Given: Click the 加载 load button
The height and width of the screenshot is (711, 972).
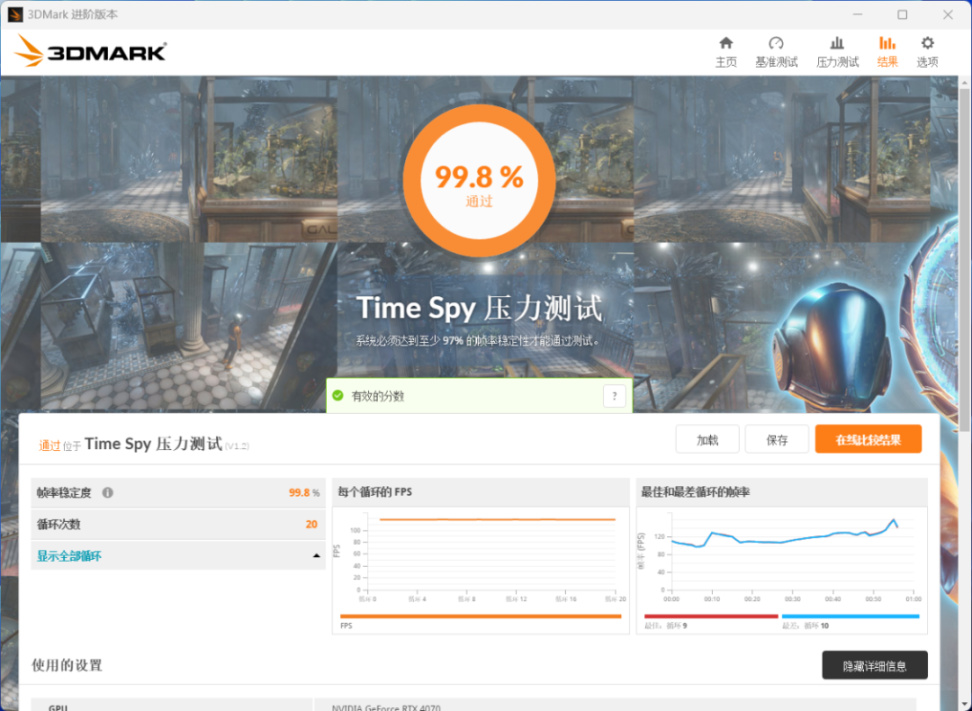Looking at the screenshot, I should click(707, 439).
